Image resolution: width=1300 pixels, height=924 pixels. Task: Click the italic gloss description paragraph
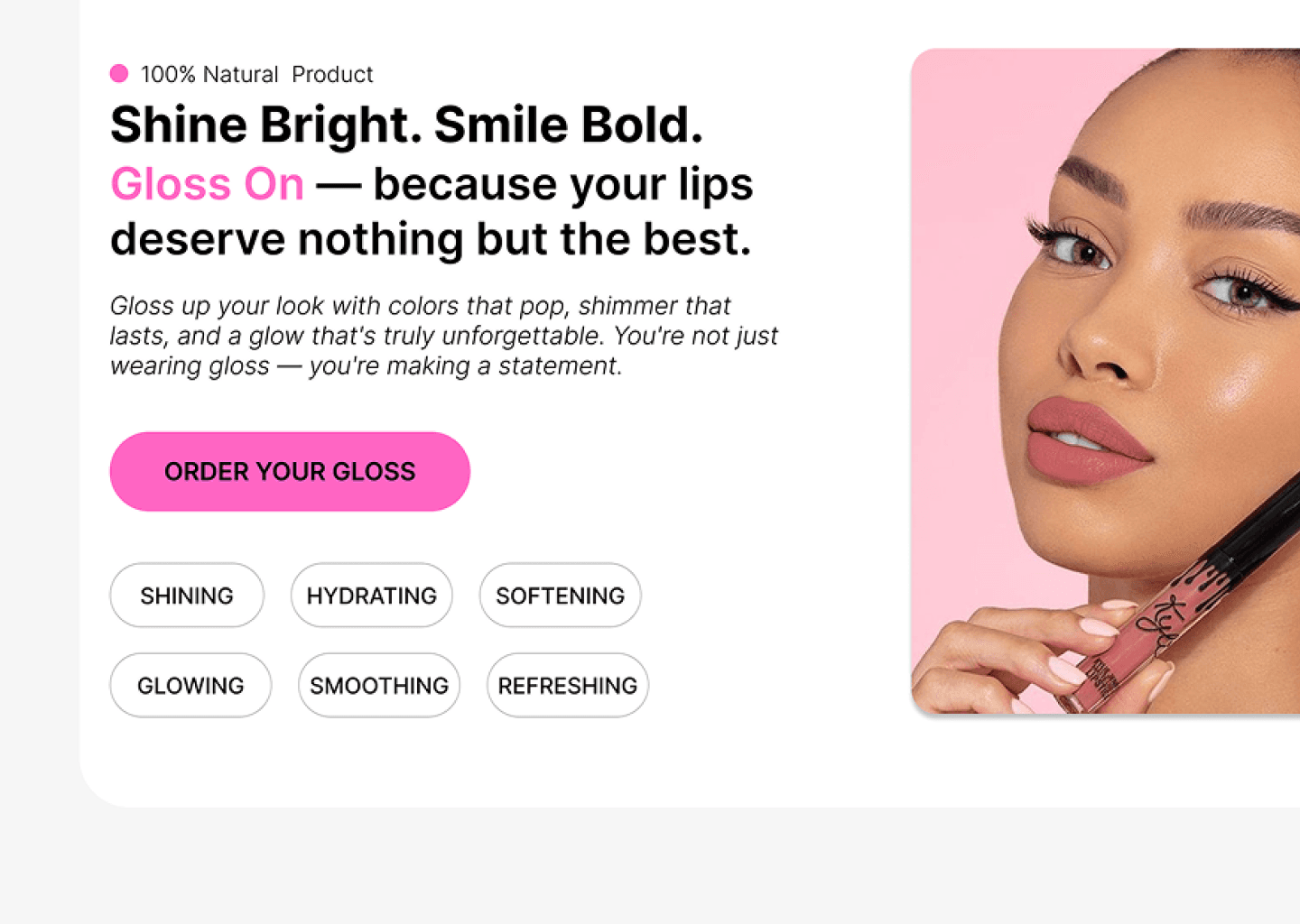point(442,336)
